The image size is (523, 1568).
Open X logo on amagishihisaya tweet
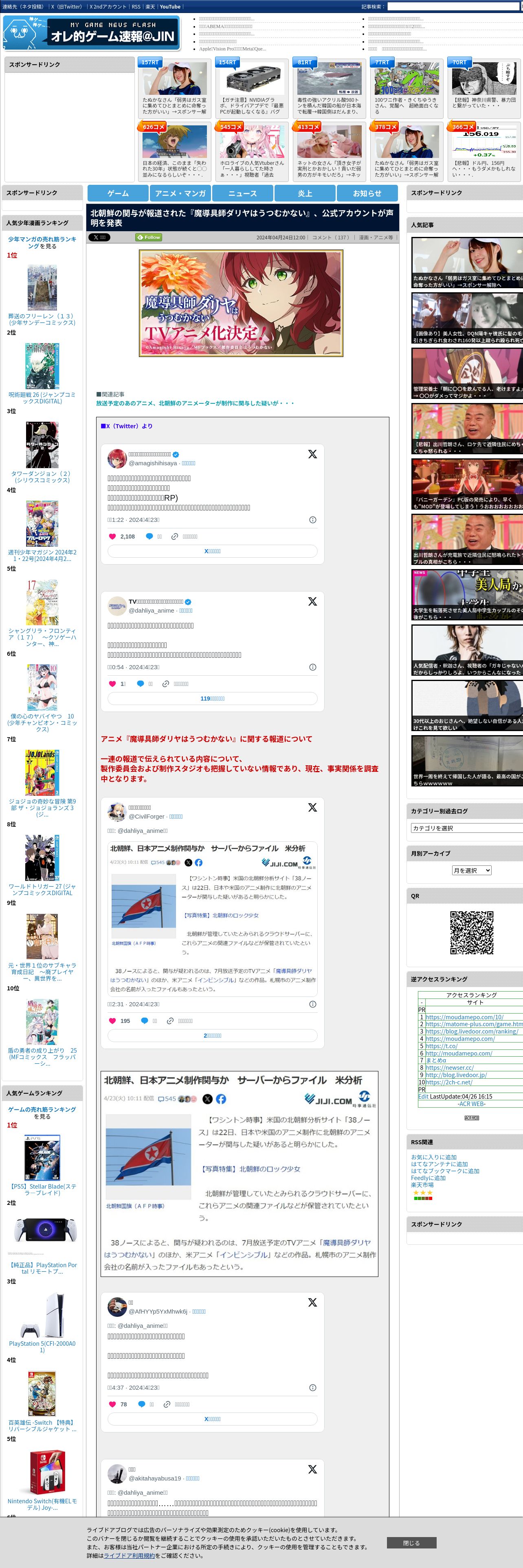click(x=312, y=454)
